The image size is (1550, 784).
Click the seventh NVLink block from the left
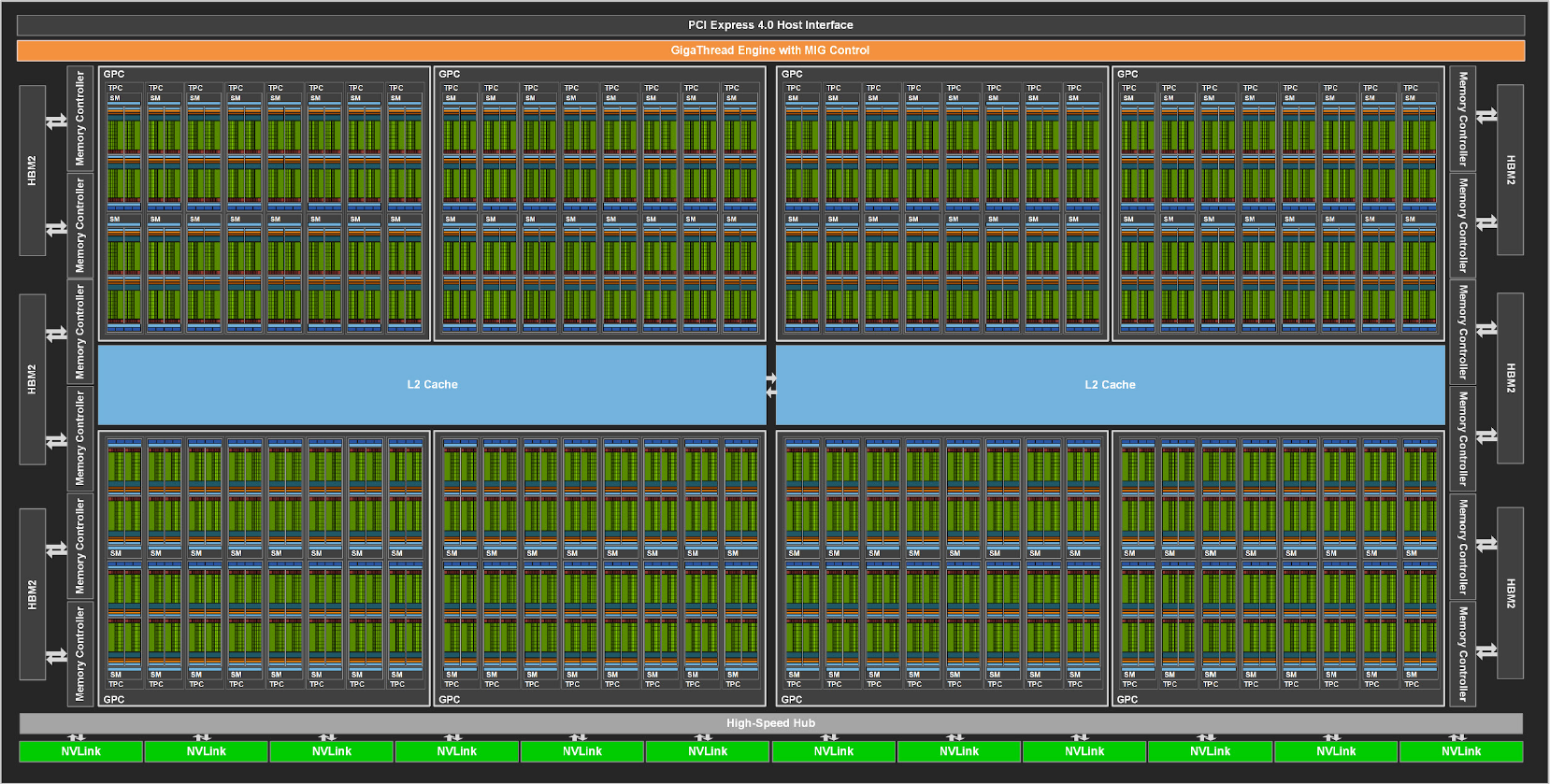(x=833, y=751)
